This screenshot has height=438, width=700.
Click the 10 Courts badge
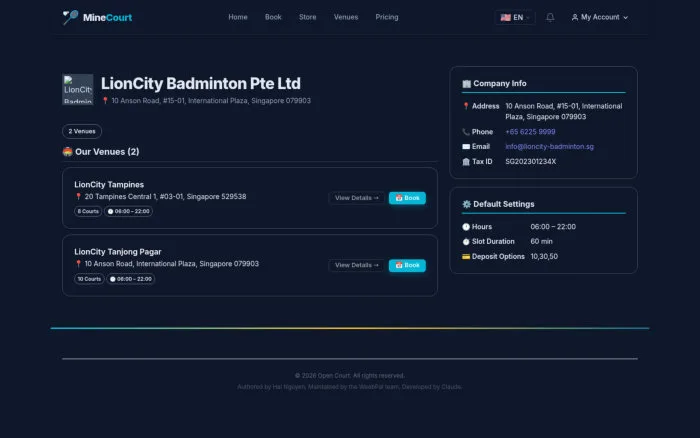click(89, 279)
